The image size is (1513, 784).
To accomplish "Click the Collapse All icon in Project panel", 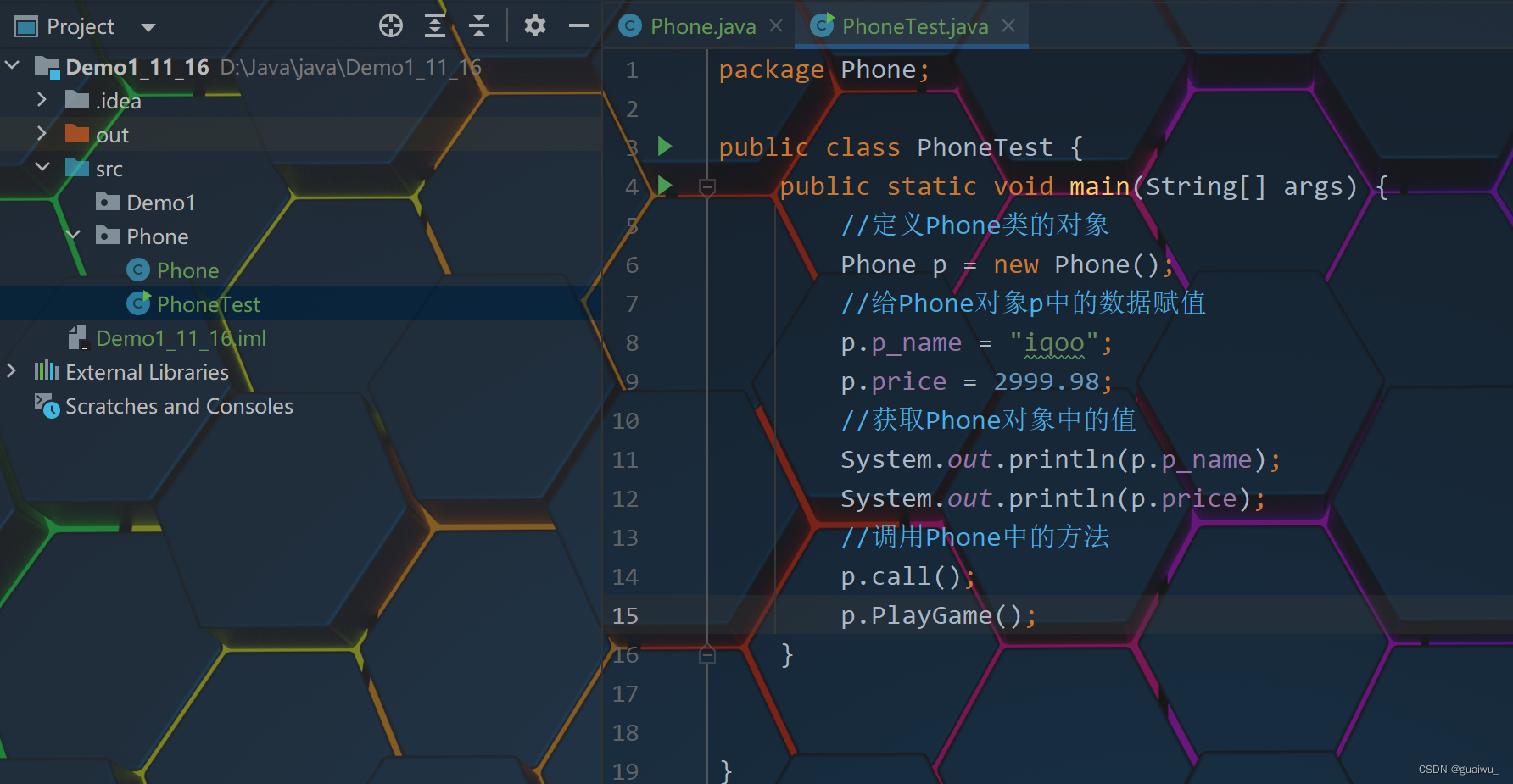I will pos(479,26).
